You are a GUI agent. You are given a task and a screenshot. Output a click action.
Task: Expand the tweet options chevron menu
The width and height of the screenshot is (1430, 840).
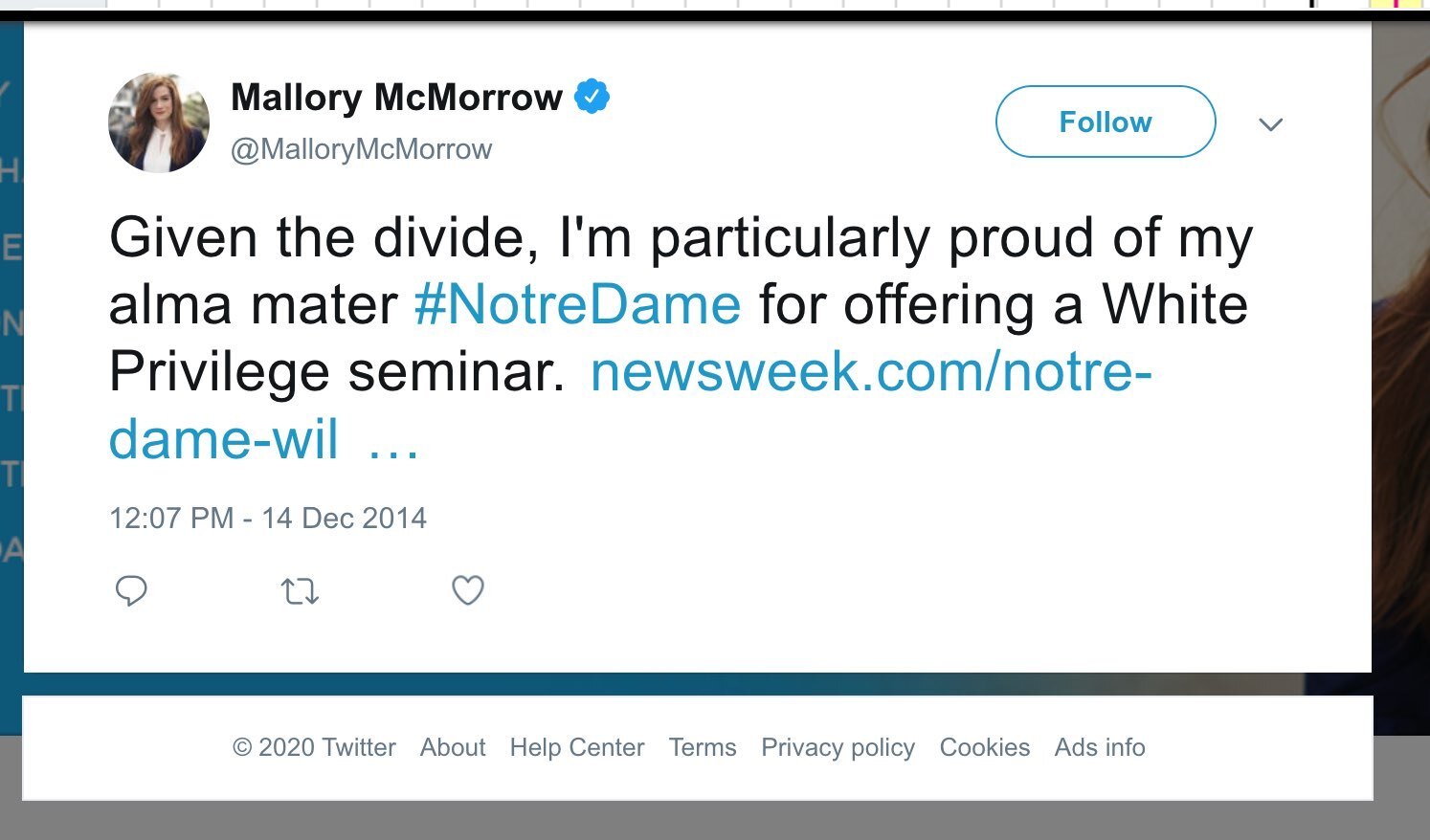(1270, 124)
